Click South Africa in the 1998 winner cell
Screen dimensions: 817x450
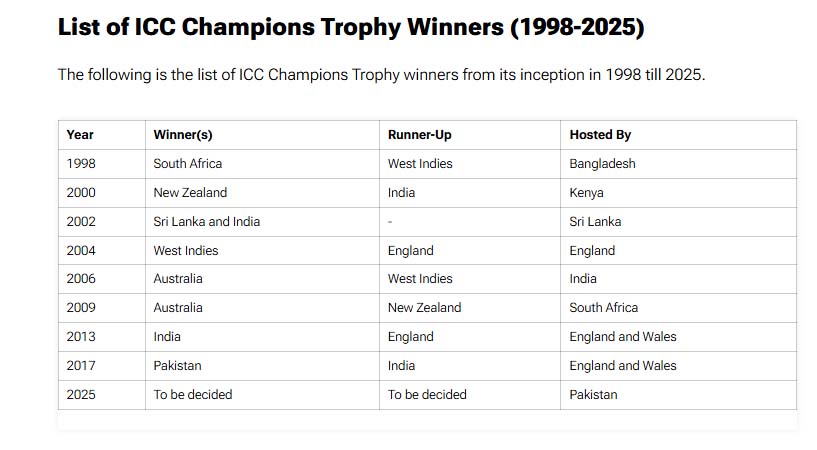click(x=188, y=164)
